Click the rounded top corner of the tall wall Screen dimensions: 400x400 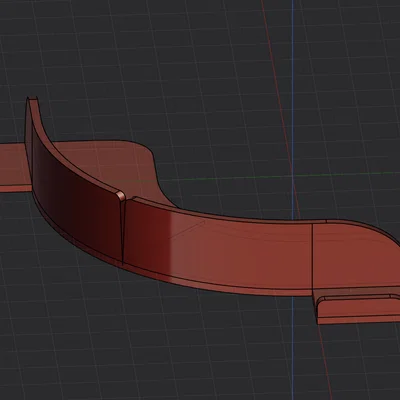click(x=121, y=195)
